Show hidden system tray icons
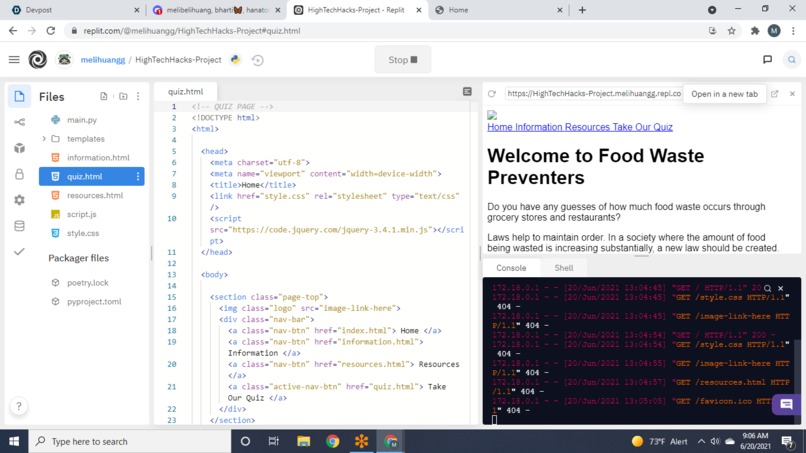Viewport: 806px width, 453px height. tap(701, 441)
